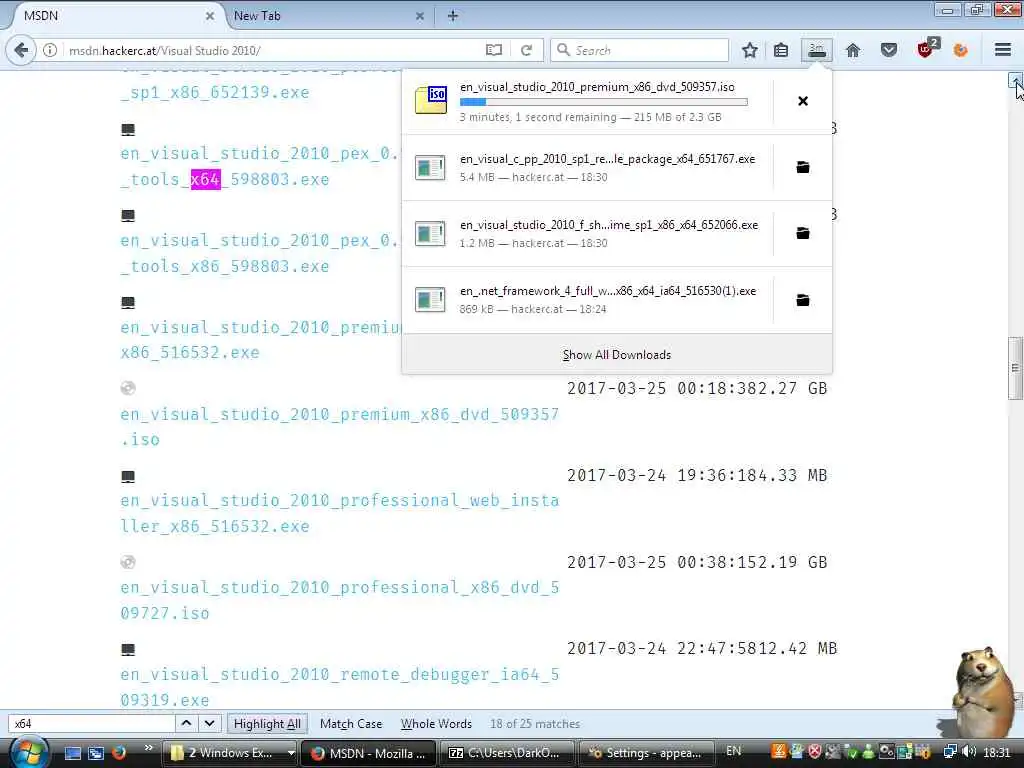Open 2 Windows Explorer taskbar group
1024x768 pixels.
coord(232,753)
